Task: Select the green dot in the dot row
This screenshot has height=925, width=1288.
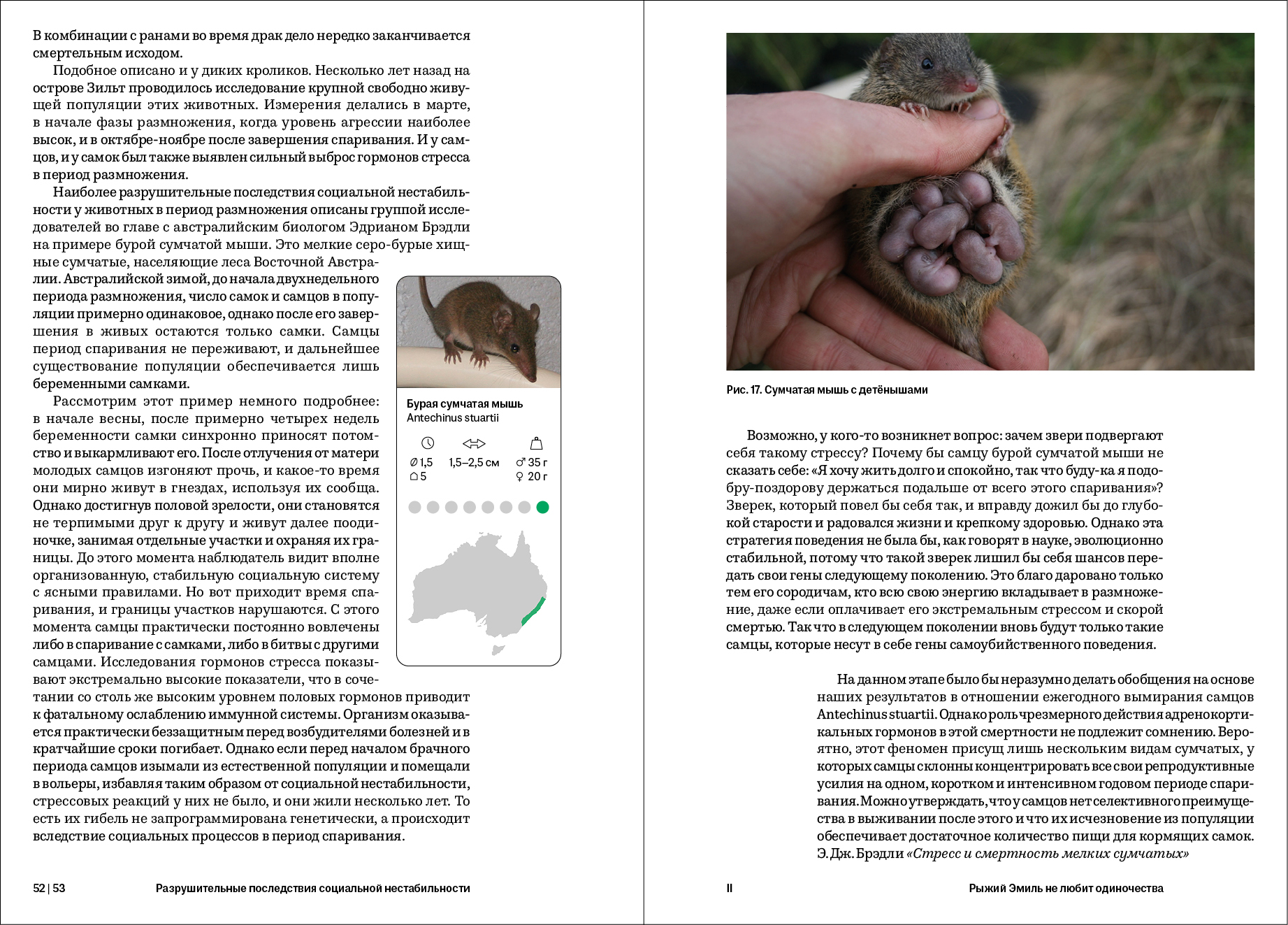Action: 542,508
